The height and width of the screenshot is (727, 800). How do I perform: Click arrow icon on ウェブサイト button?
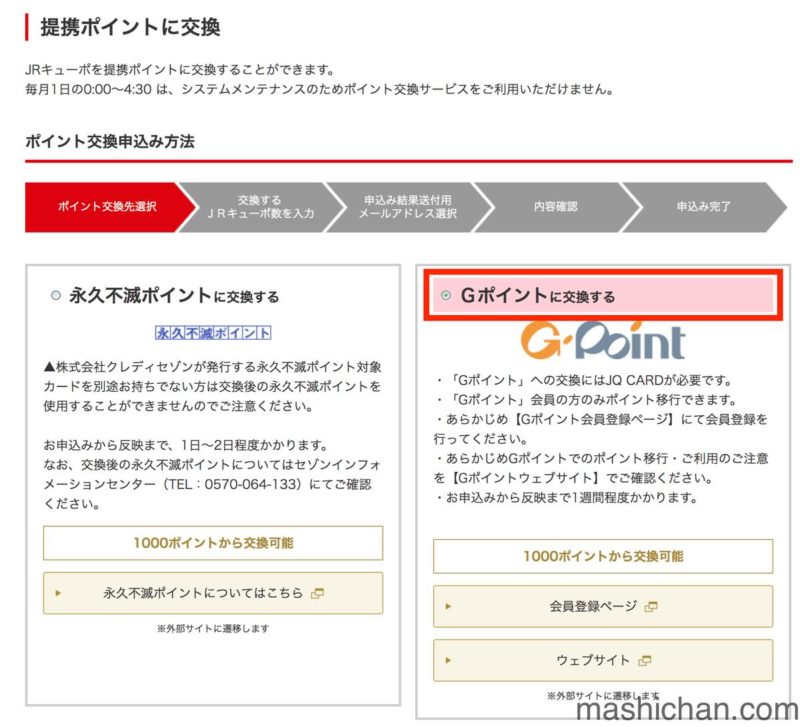tap(448, 660)
